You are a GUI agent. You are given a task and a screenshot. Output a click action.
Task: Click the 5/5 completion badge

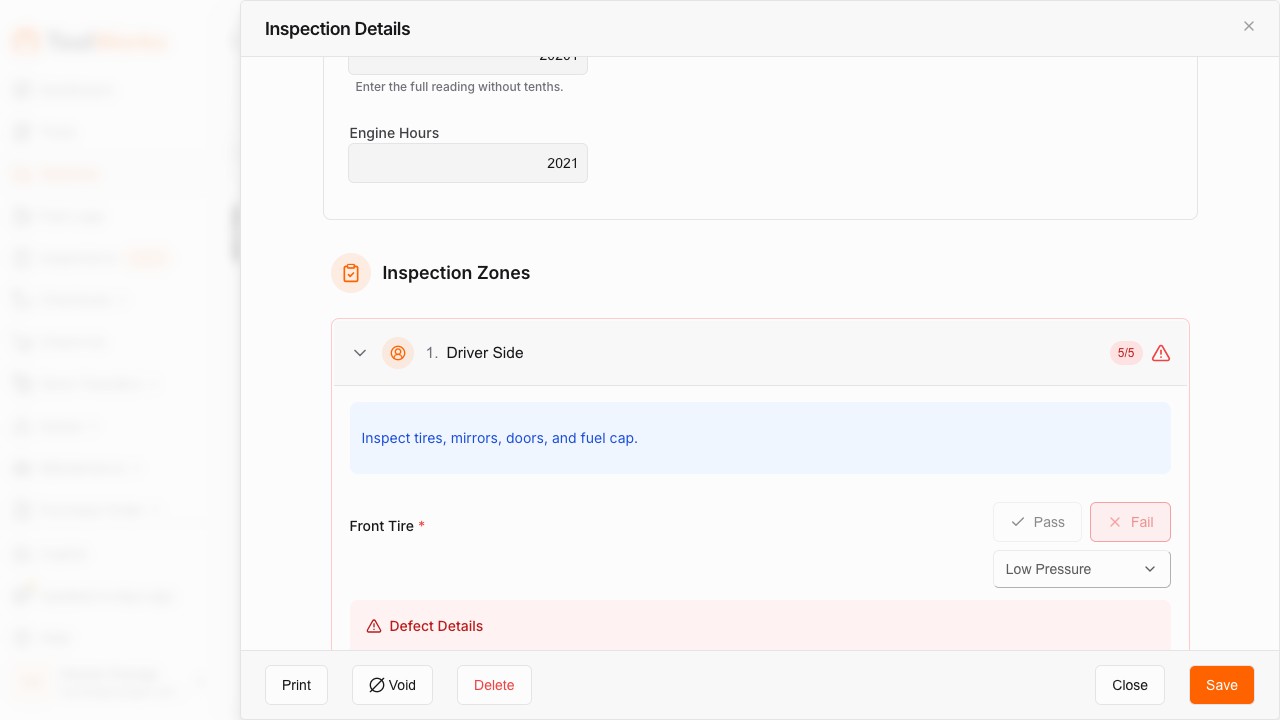click(x=1126, y=353)
